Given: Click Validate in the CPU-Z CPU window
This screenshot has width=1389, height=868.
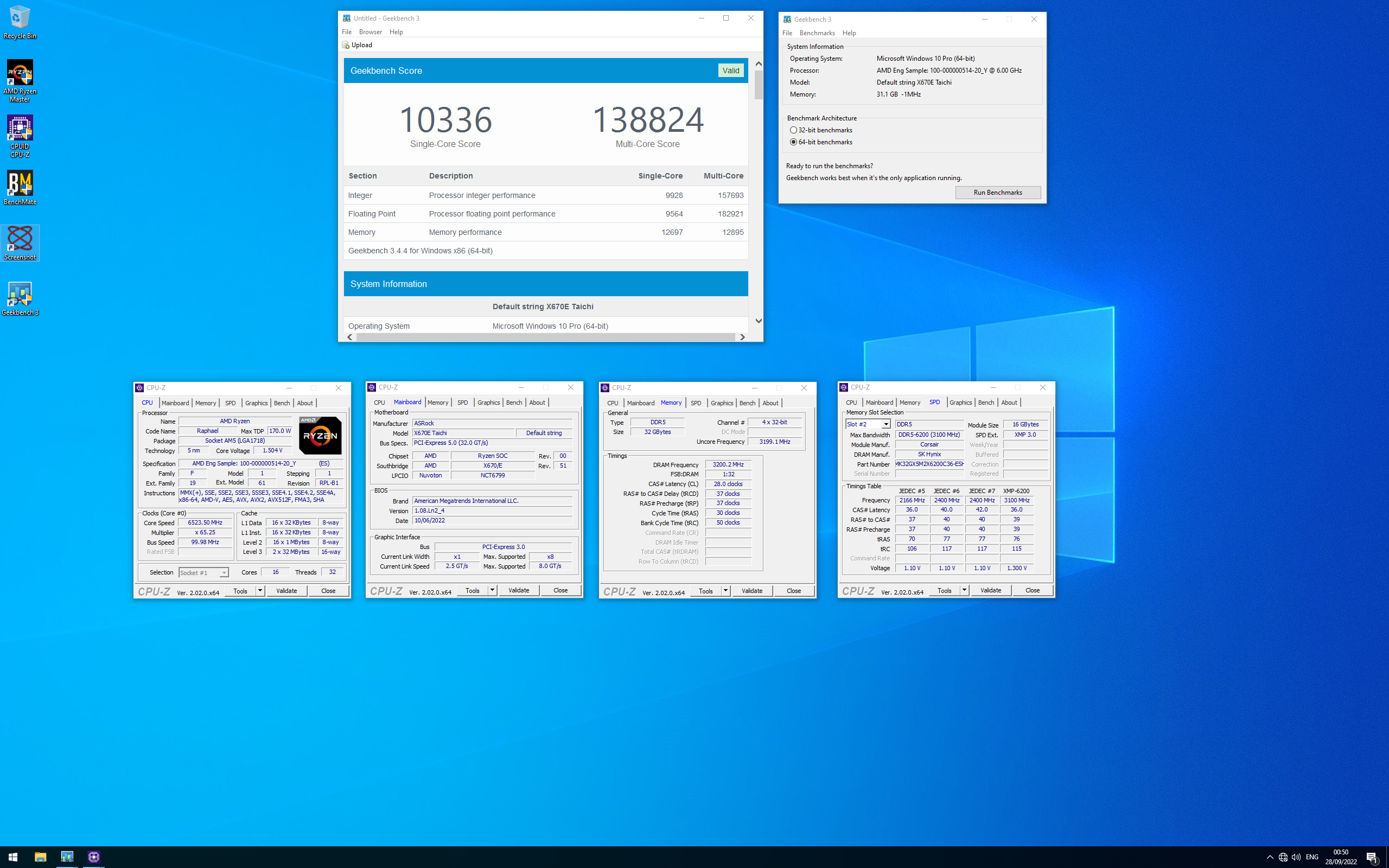Looking at the screenshot, I should tap(286, 591).
